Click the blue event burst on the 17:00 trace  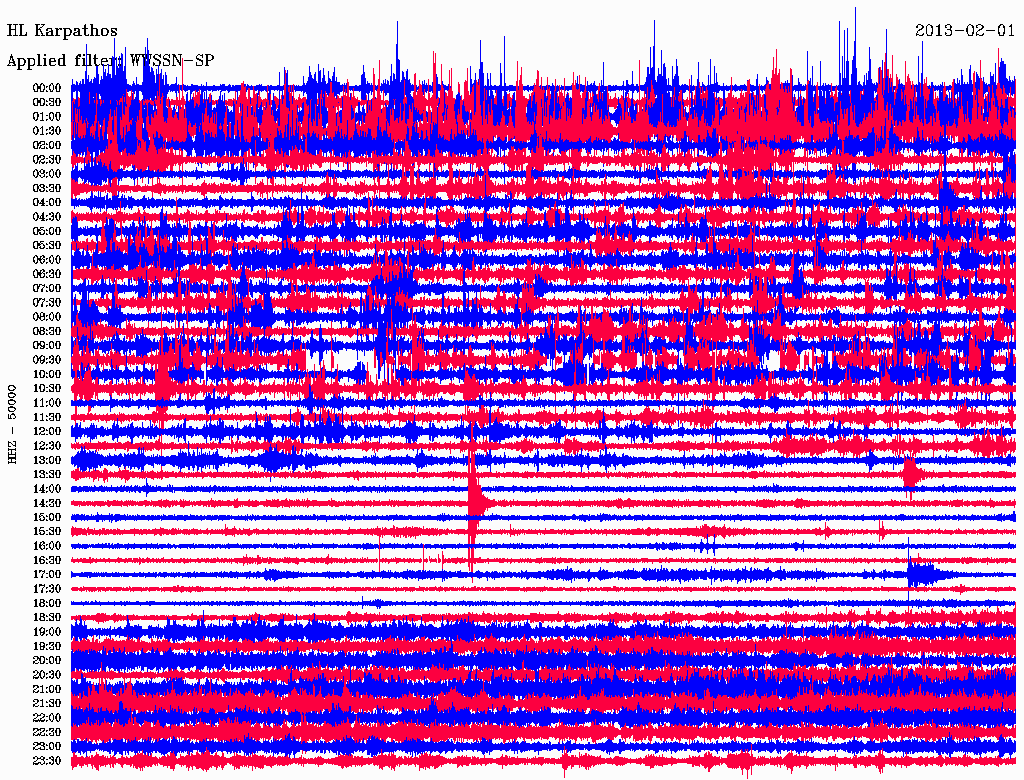pos(922,574)
